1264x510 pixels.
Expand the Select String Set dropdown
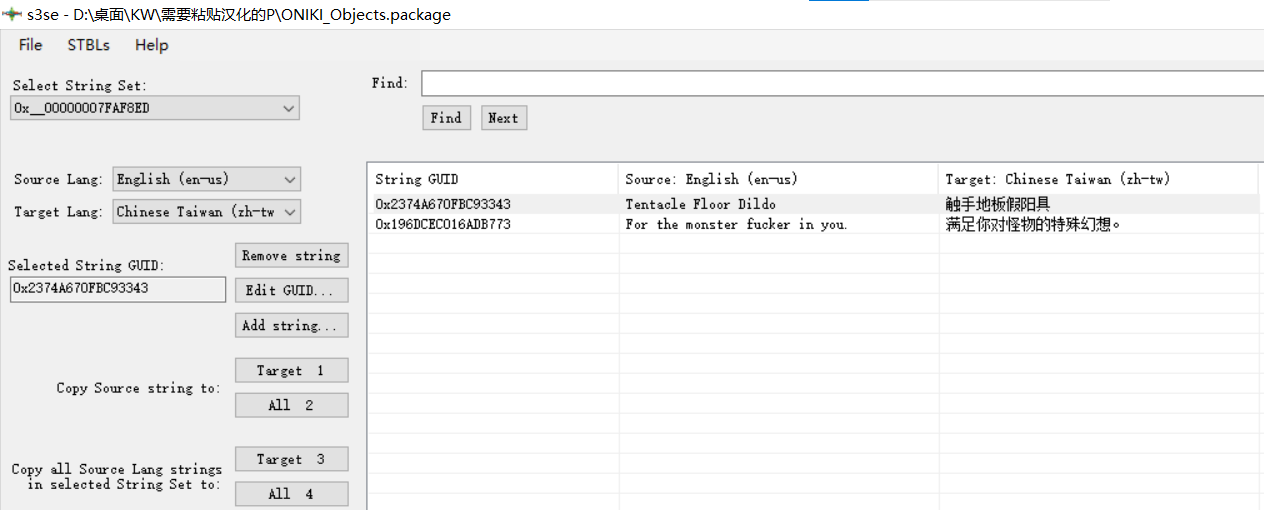point(155,108)
